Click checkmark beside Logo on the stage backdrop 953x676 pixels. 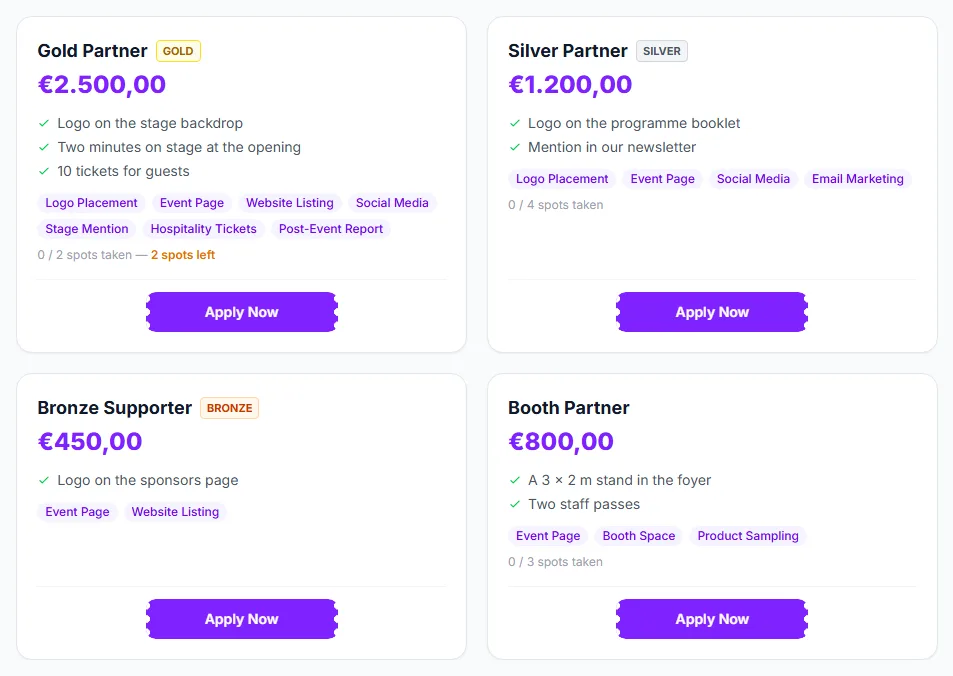point(44,123)
